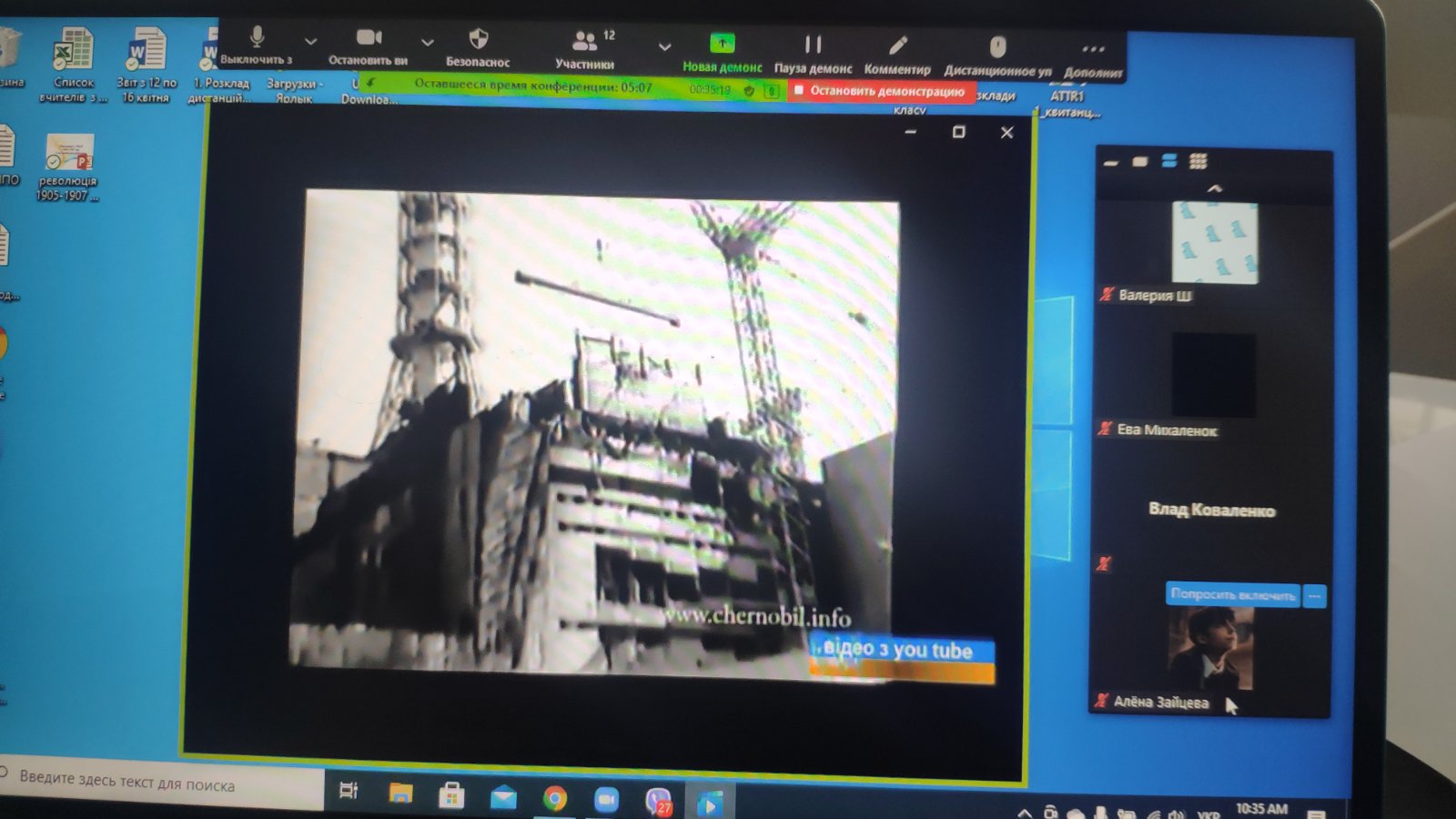Open Google Chrome from the taskbar

[554, 798]
